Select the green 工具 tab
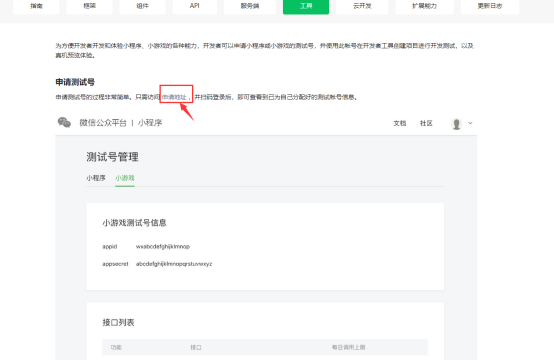This screenshot has width=554, height=360. point(306,6)
